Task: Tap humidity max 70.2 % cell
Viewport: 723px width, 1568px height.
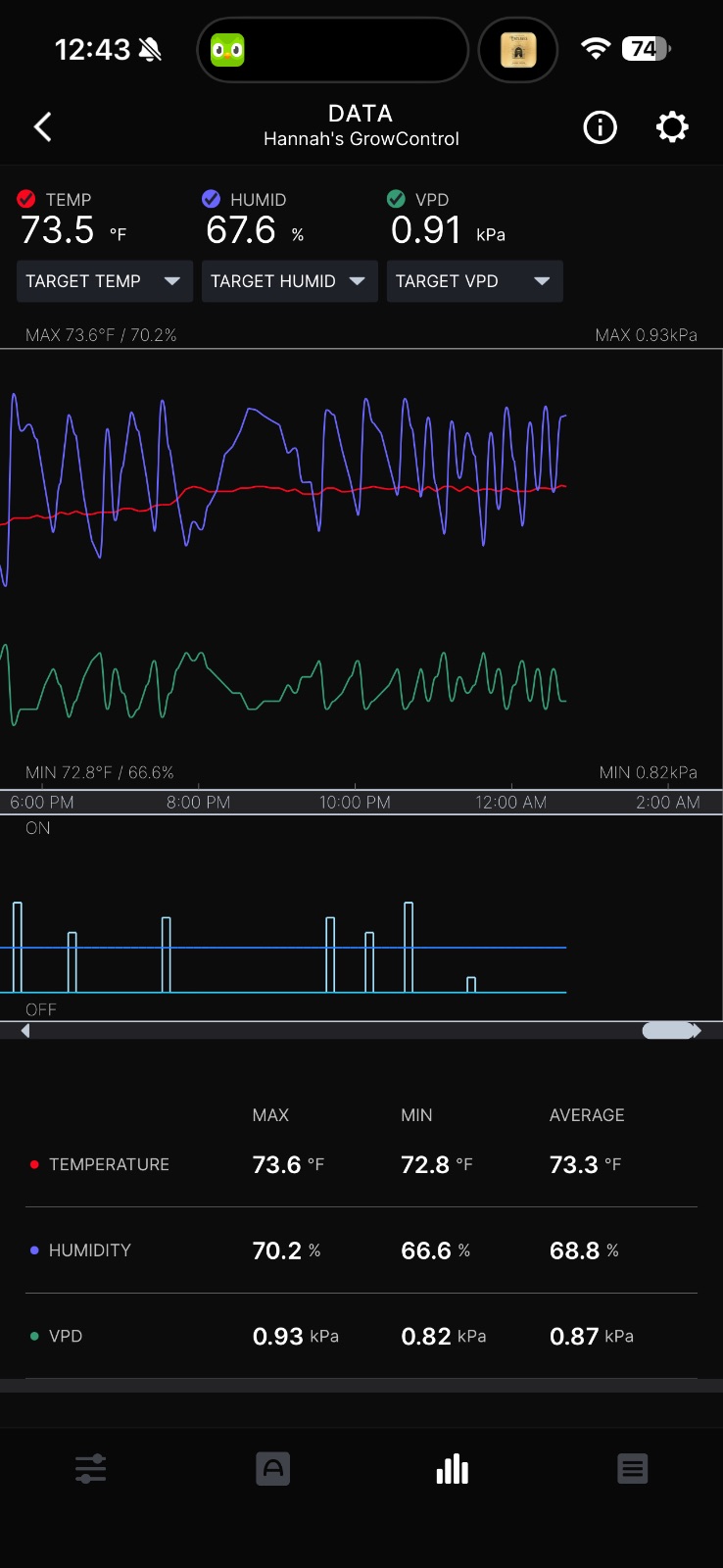Action: (x=287, y=1250)
